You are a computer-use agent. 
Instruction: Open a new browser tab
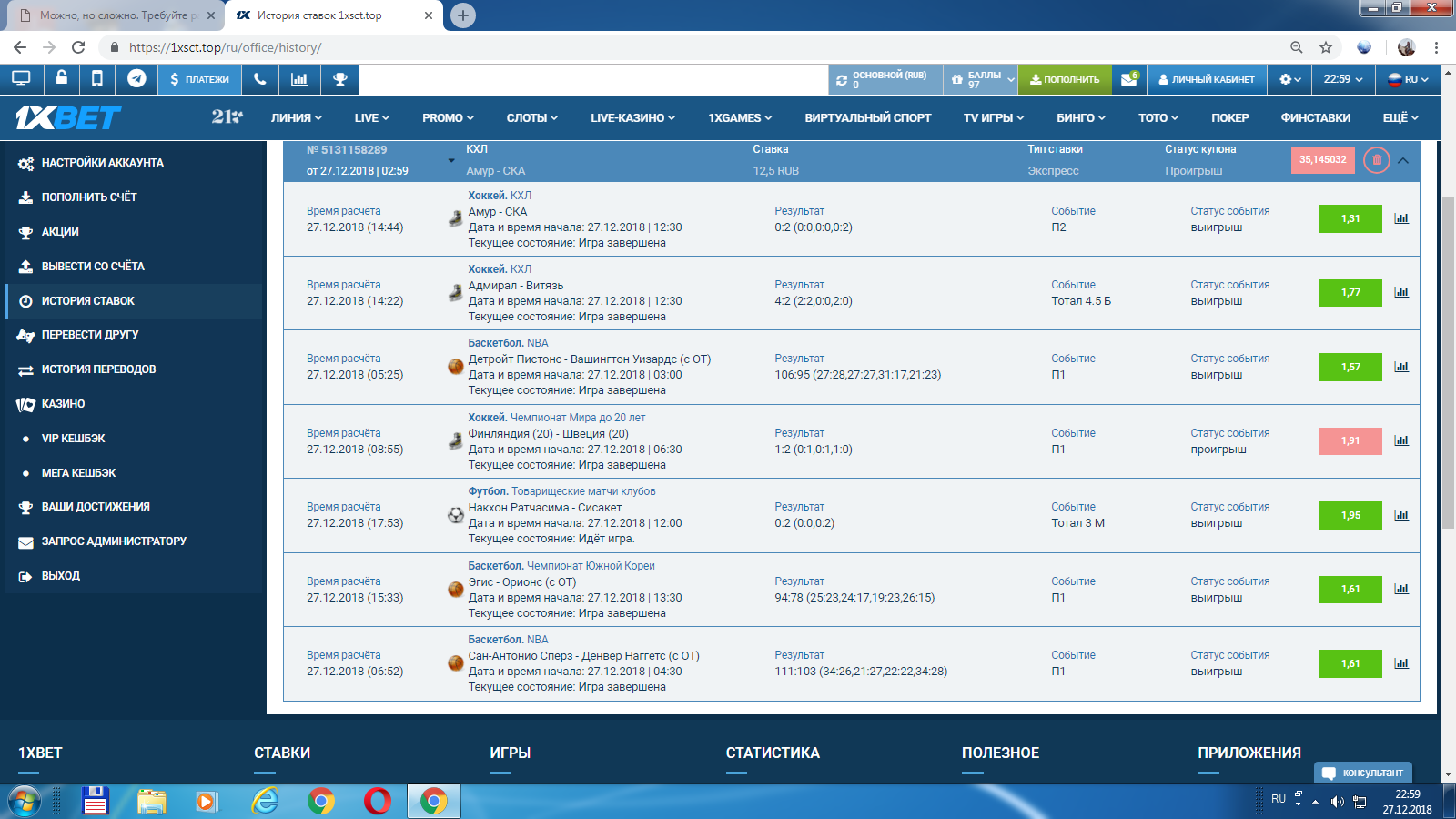[463, 15]
